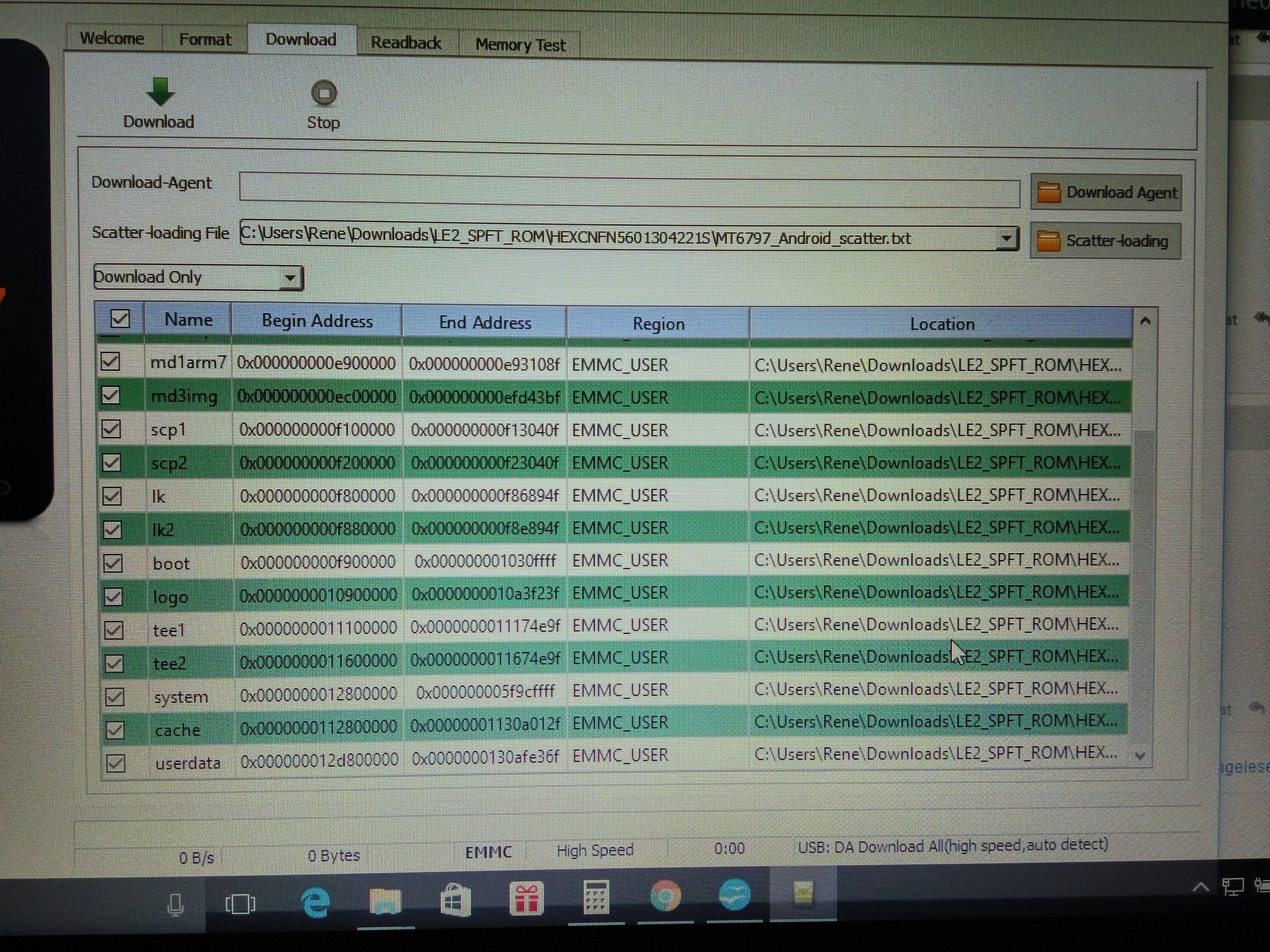Toggle the scp1 partition checkbox
This screenshot has width=1270, height=952.
coord(111,428)
